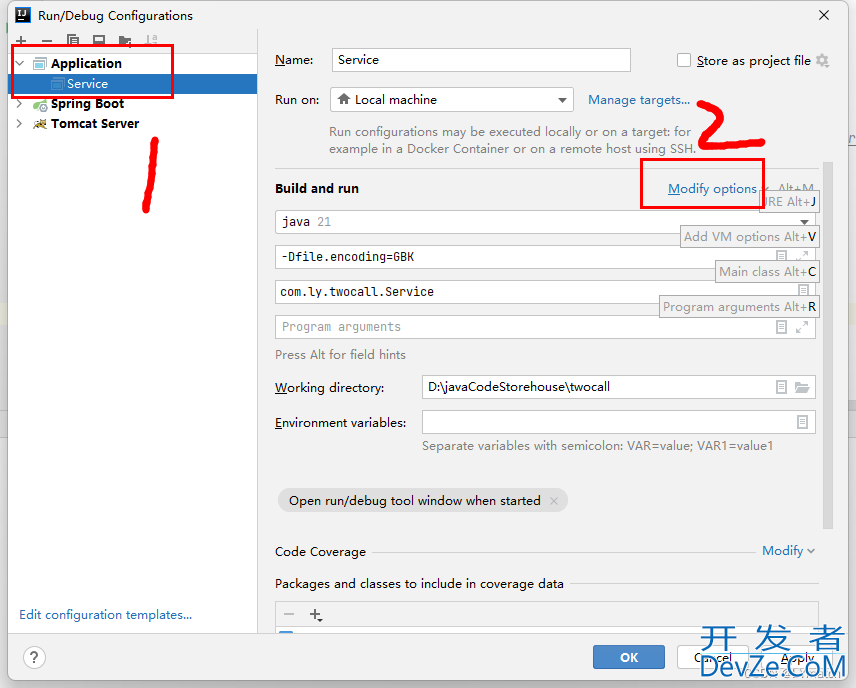This screenshot has height=688, width=856.
Task: Add a new run configuration
Action: [x=21, y=40]
